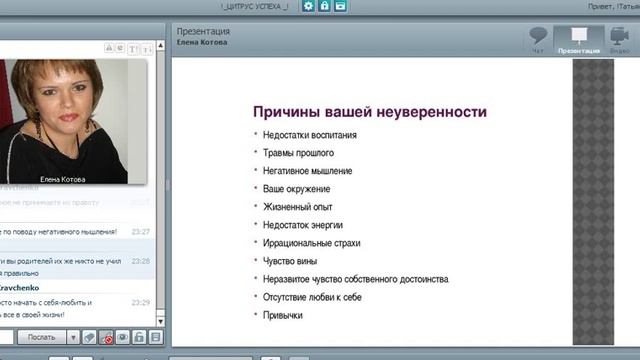Click the save disk icon in the chat toolbar
This screenshot has height=360, width=640.
click(156, 338)
